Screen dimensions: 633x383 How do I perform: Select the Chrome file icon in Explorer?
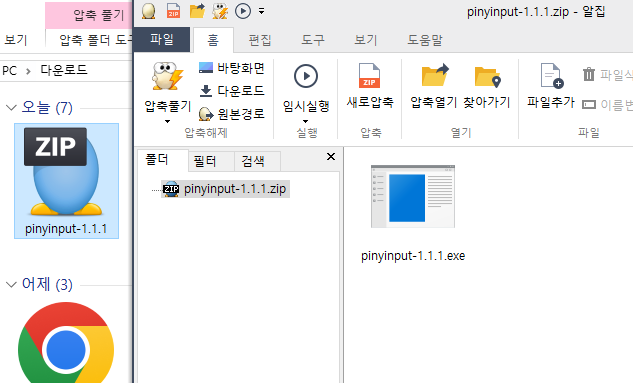[66, 343]
